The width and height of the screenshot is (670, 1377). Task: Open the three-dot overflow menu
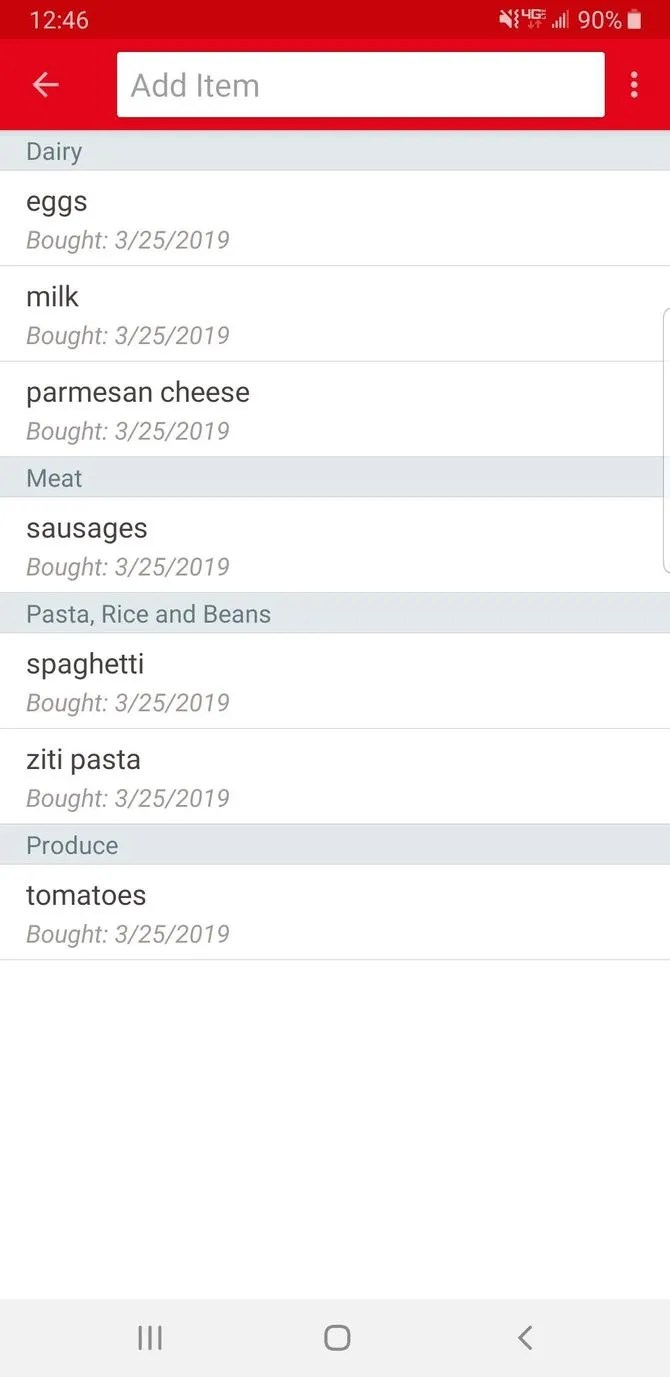point(634,84)
